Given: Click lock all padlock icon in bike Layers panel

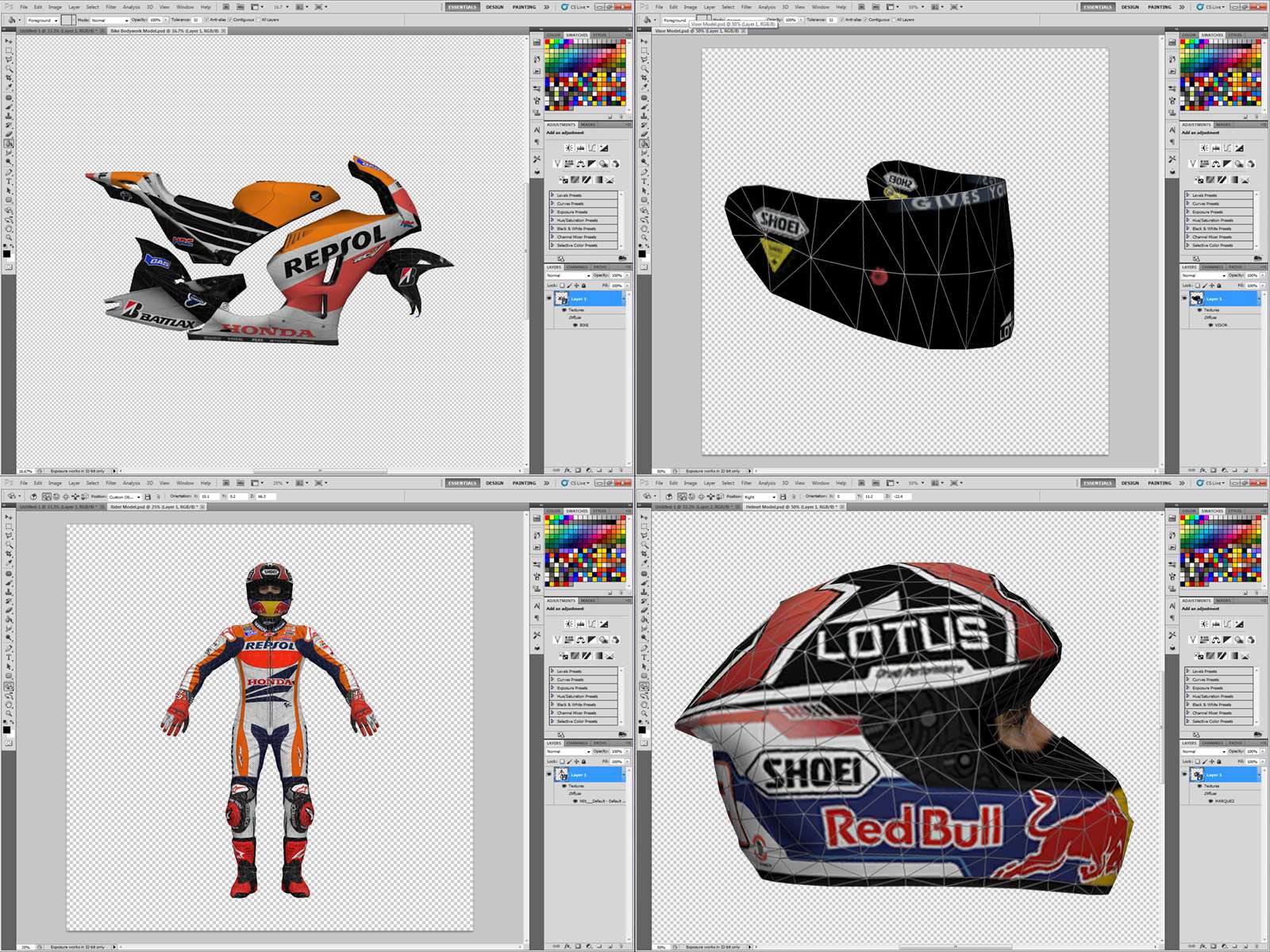Looking at the screenshot, I should point(583,286).
